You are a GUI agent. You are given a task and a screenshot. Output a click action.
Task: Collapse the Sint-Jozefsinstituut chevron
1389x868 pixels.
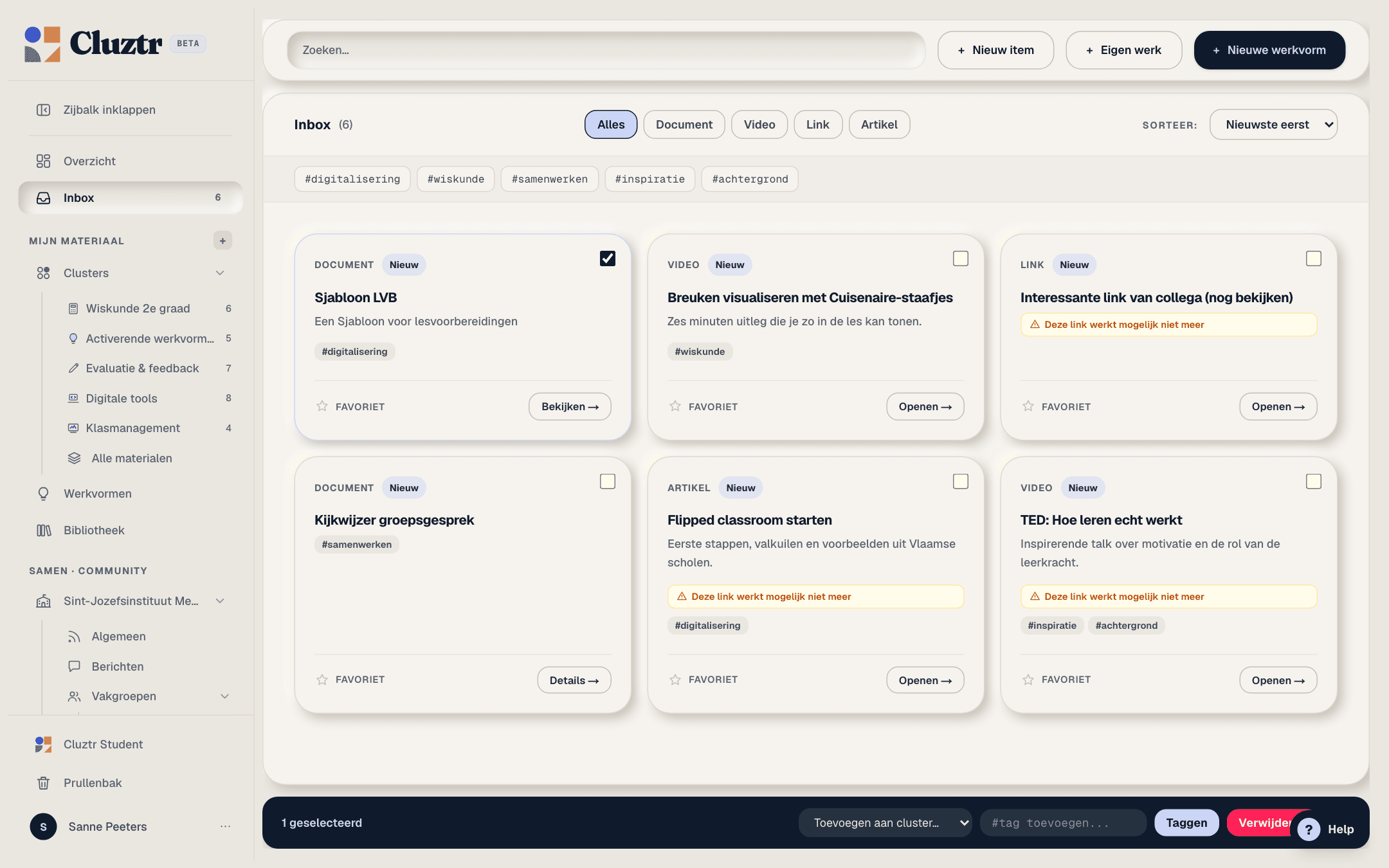[x=220, y=601]
